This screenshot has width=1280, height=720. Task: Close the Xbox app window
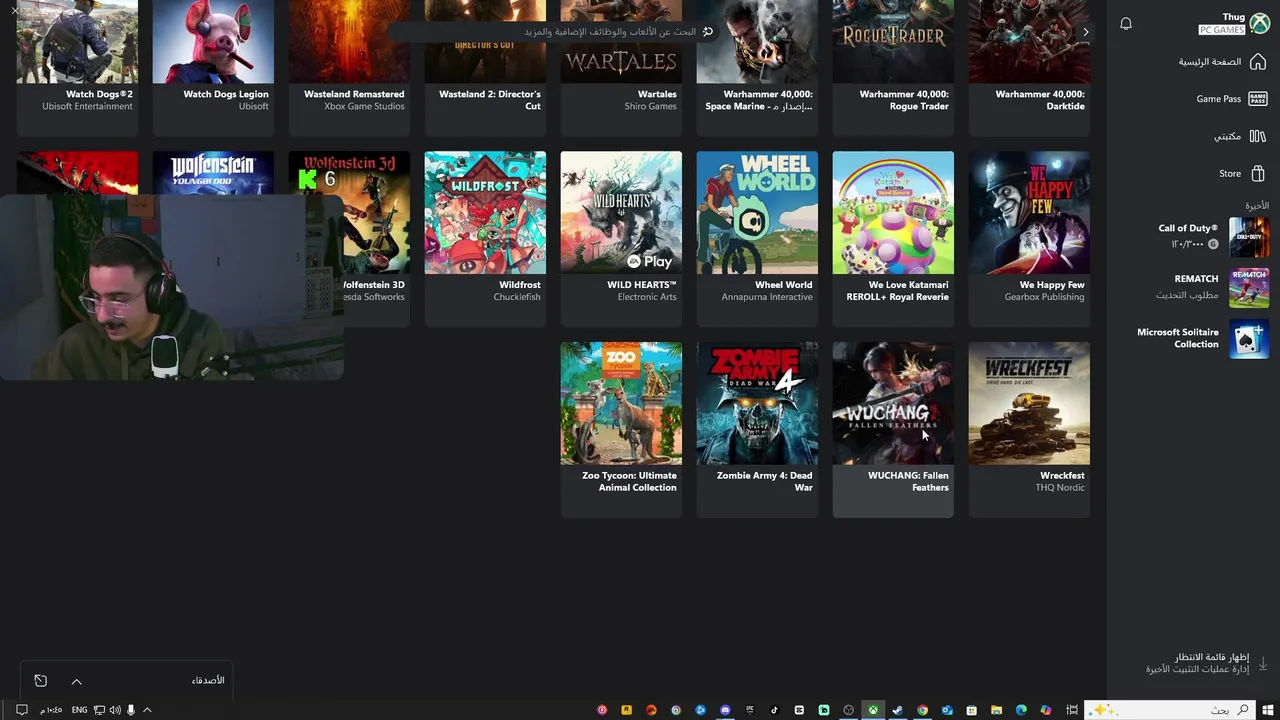[13, 10]
